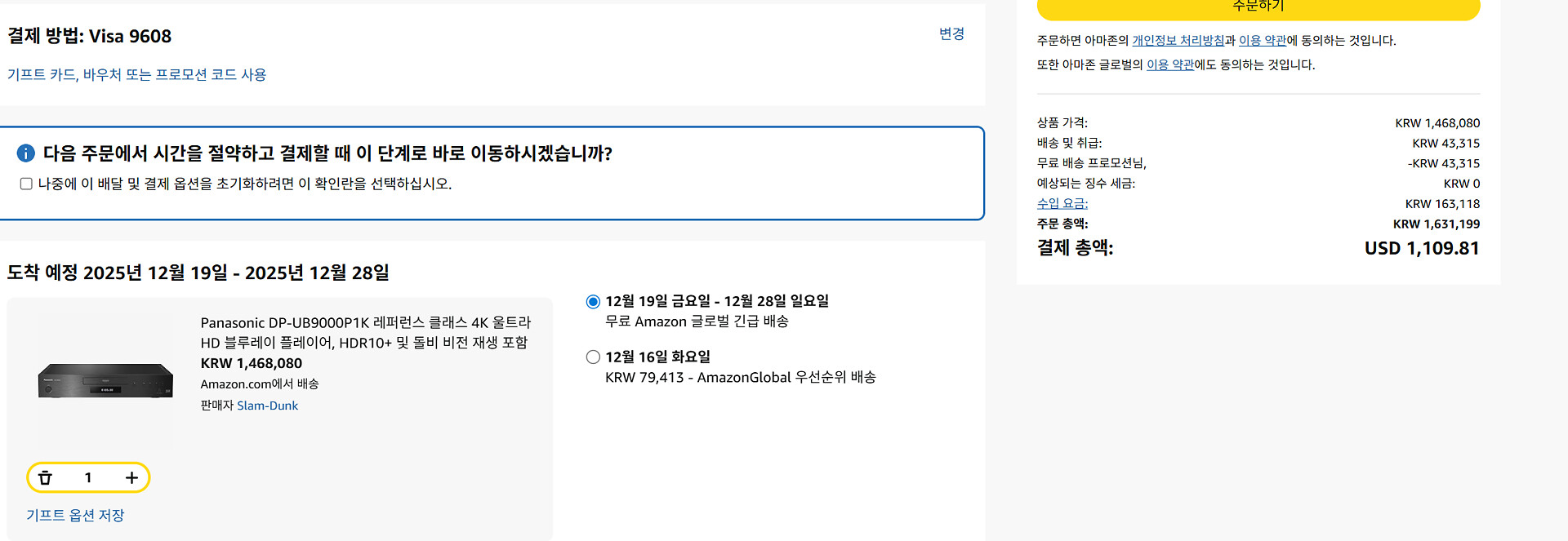
Task: Open gift card, voucher or promo code link
Action: pyautogui.click(x=136, y=74)
